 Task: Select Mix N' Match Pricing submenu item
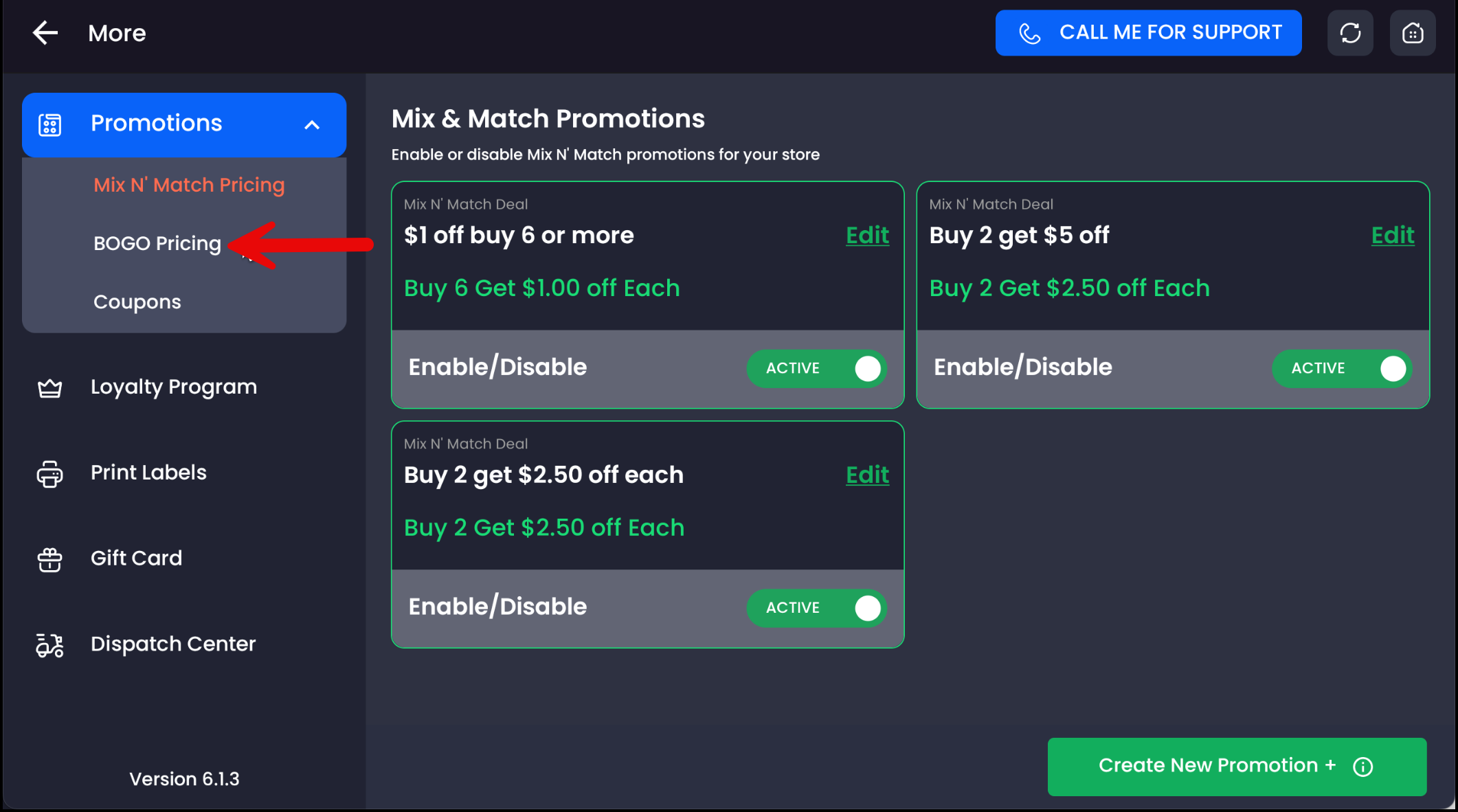point(189,185)
